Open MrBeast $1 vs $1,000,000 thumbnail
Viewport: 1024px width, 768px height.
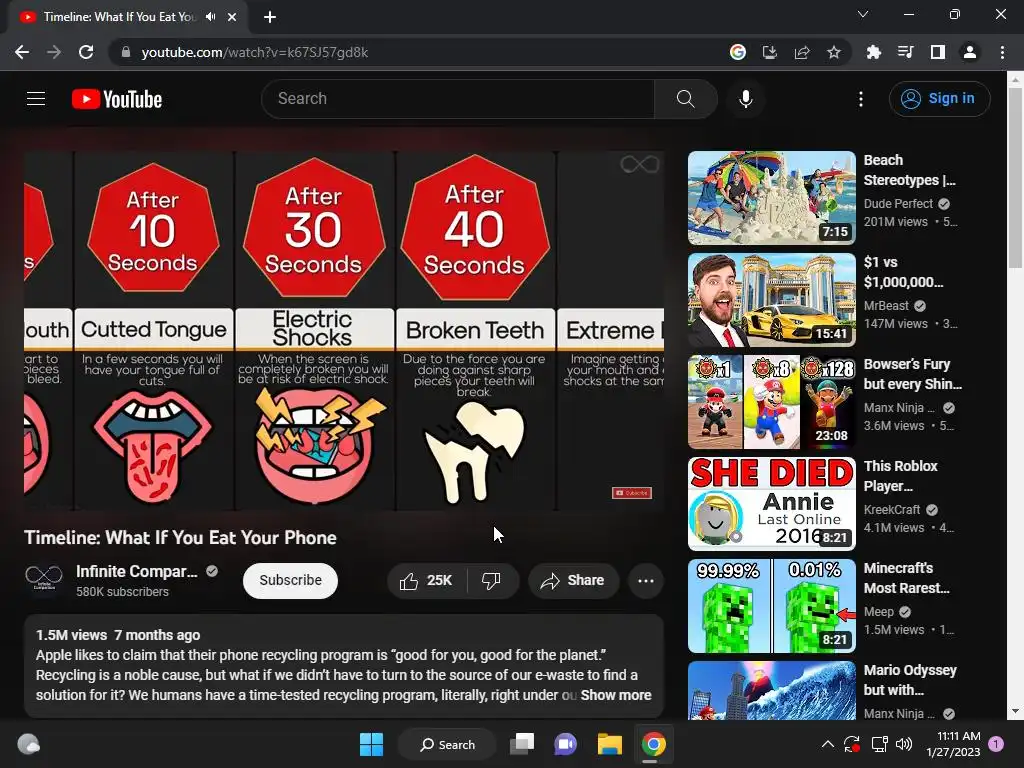(772, 300)
